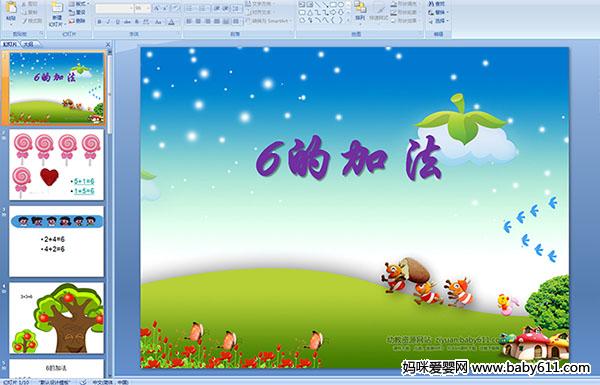Select the lollipop slide thumbnail
This screenshot has height=385, width=600.
(x=56, y=165)
